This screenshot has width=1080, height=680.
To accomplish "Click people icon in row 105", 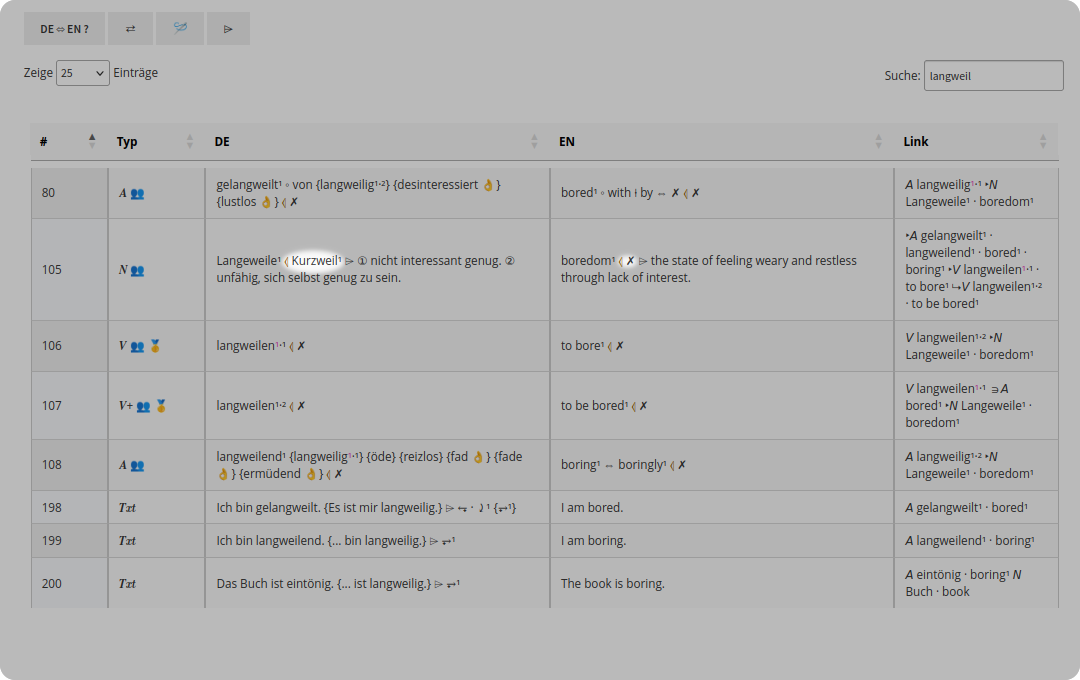I will coord(138,270).
